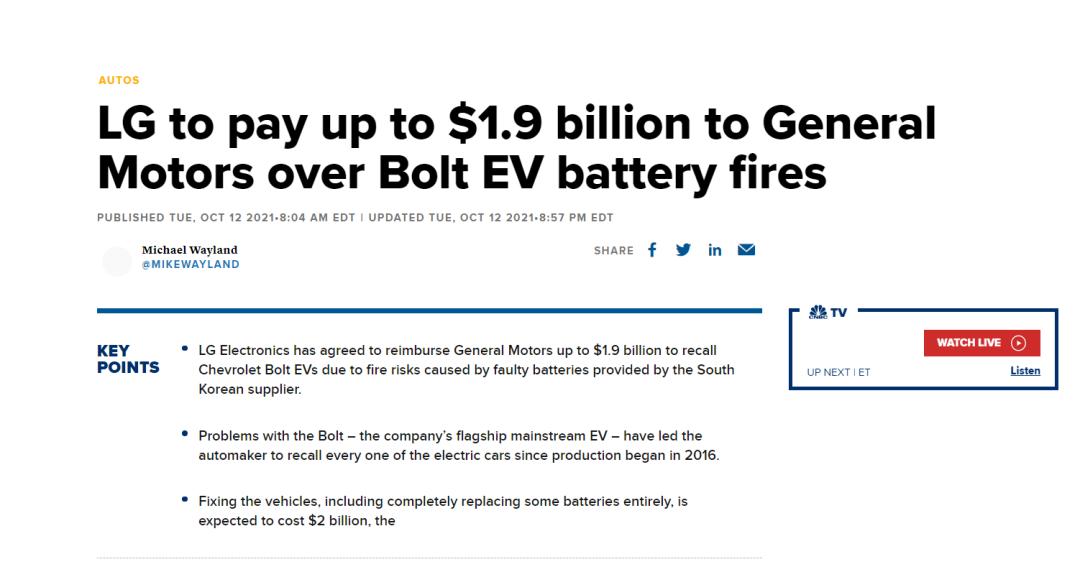Click the Listen link
Image resolution: width=1080 pixels, height=572 pixels.
(x=1025, y=371)
